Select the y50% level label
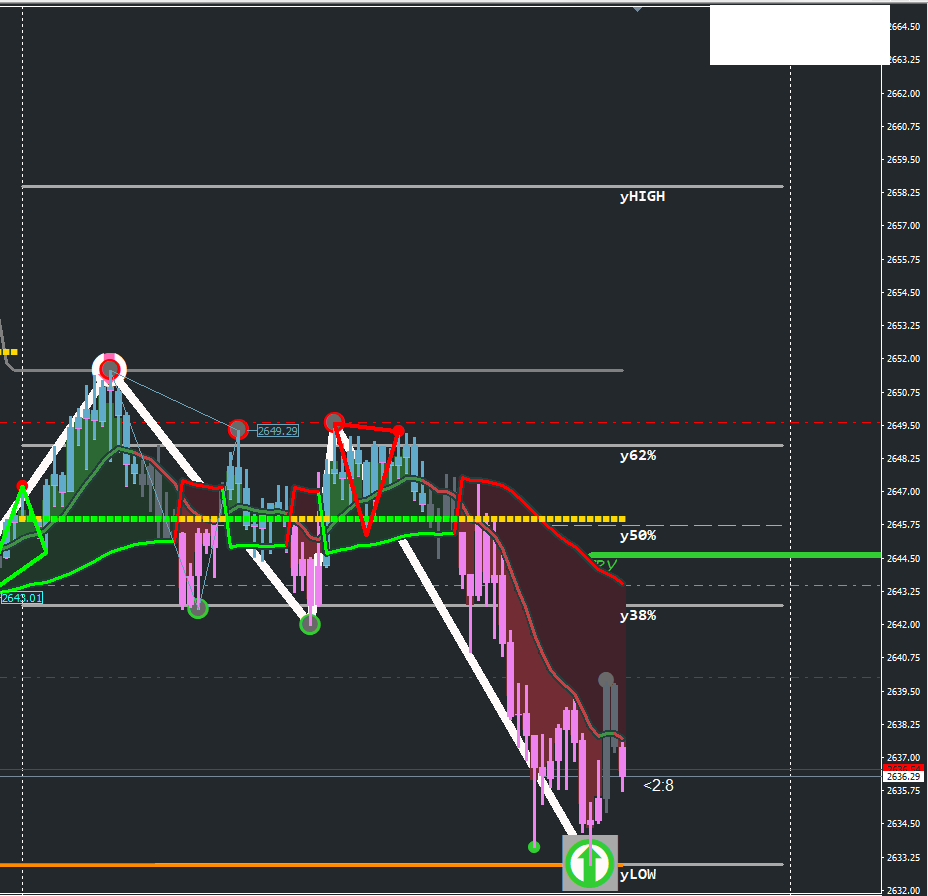The image size is (928, 896). (x=637, y=535)
